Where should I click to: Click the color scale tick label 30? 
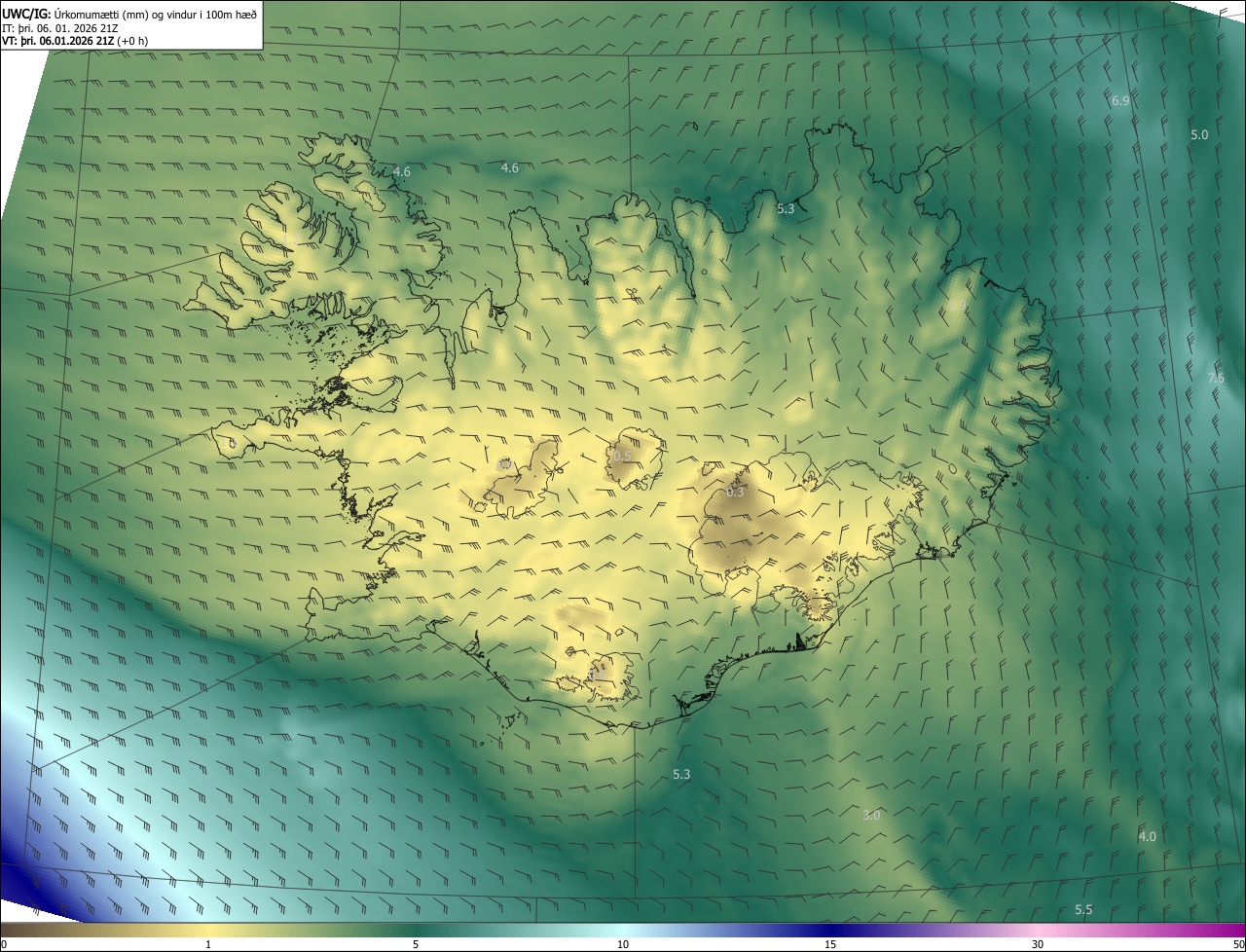point(1038,945)
